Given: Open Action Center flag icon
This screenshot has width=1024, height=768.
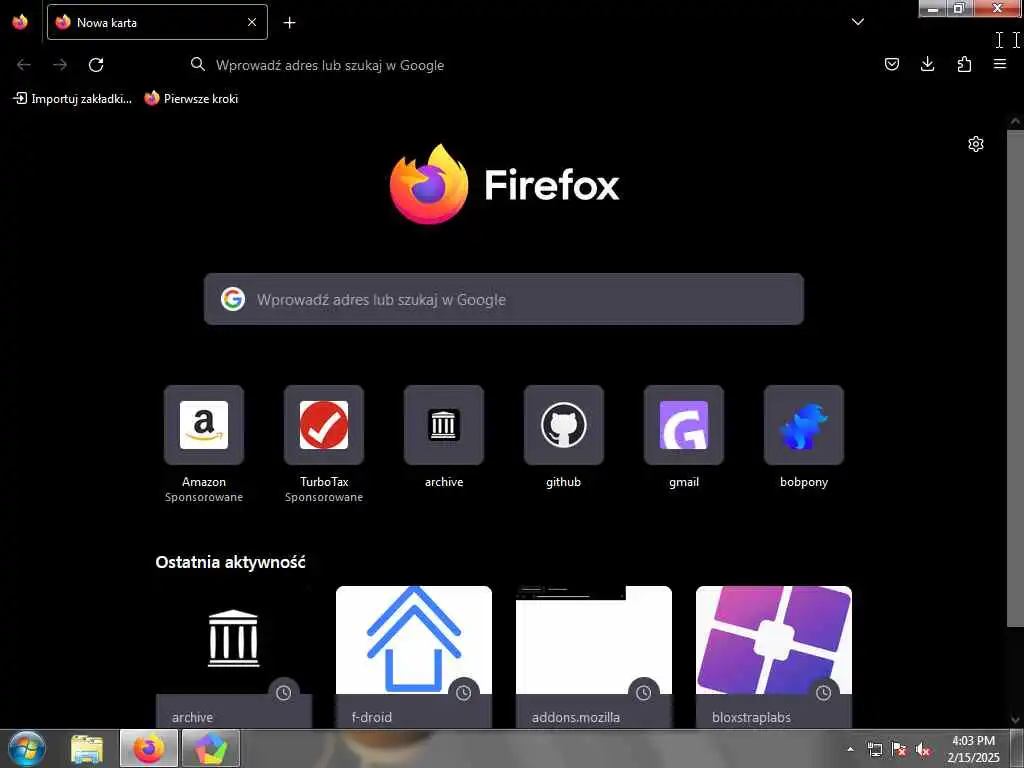Looking at the screenshot, I should (899, 749).
